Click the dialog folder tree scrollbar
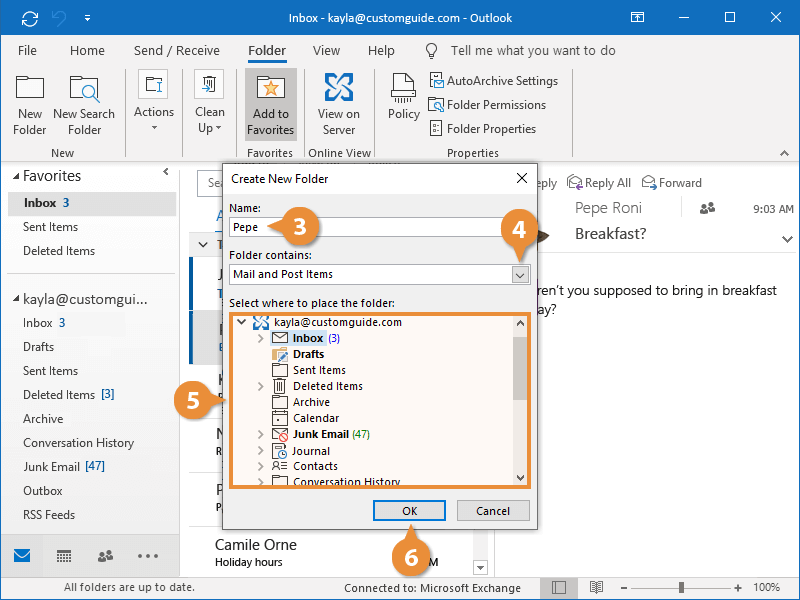The width and height of the screenshot is (800, 600). click(520, 369)
